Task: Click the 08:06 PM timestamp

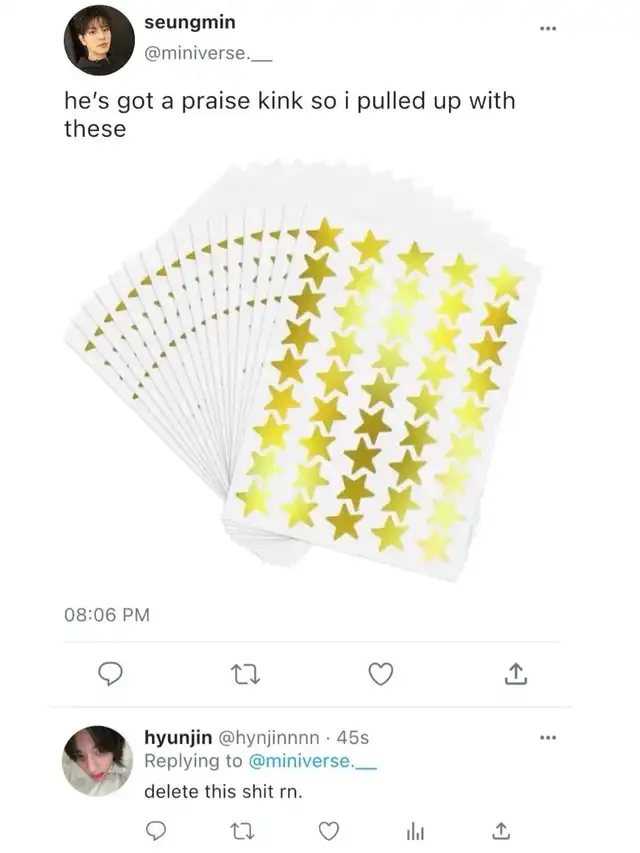Action: (x=107, y=615)
